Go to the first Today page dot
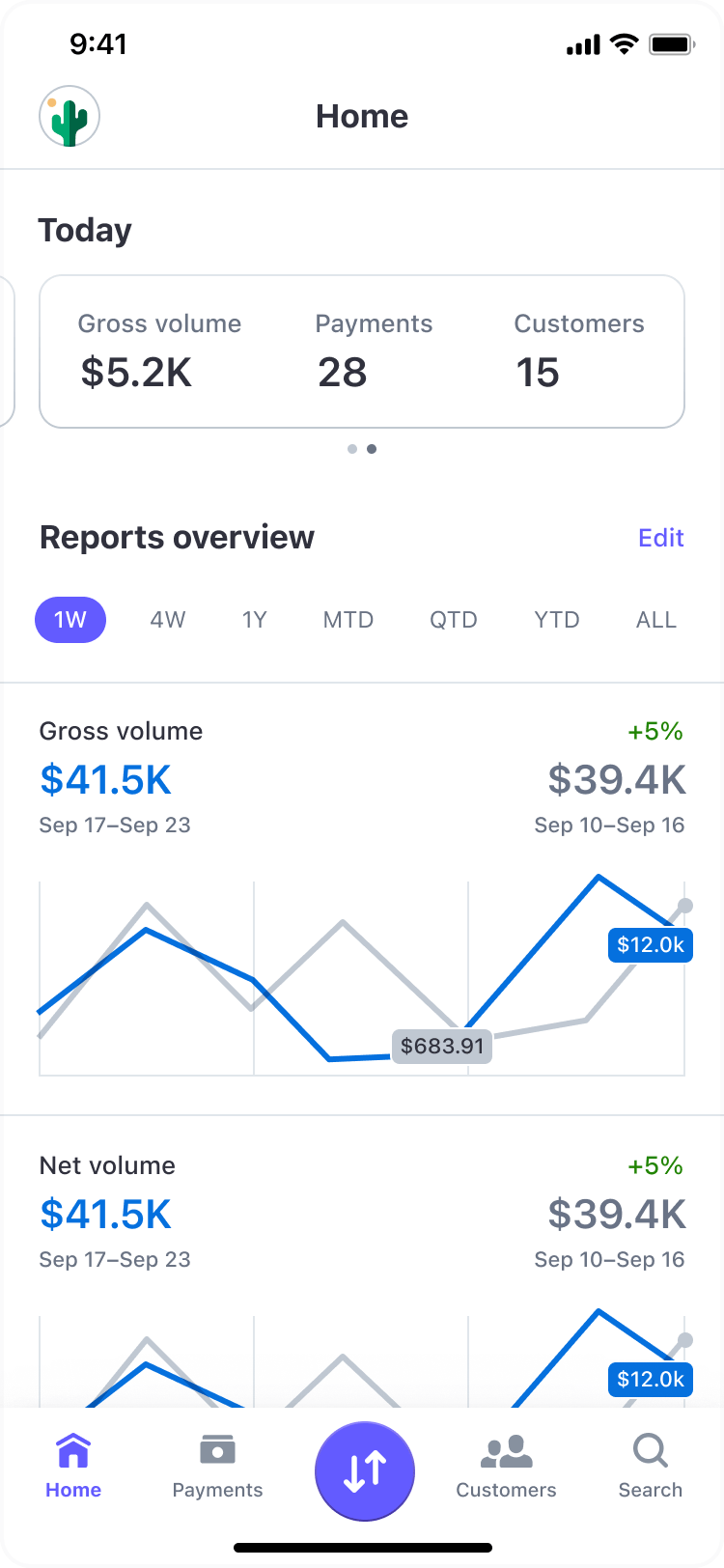724x1568 pixels. coord(352,449)
